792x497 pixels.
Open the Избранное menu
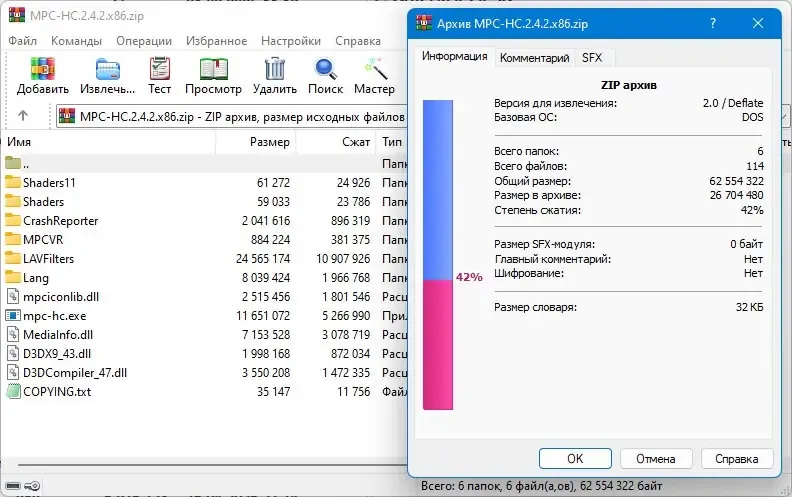(x=216, y=41)
